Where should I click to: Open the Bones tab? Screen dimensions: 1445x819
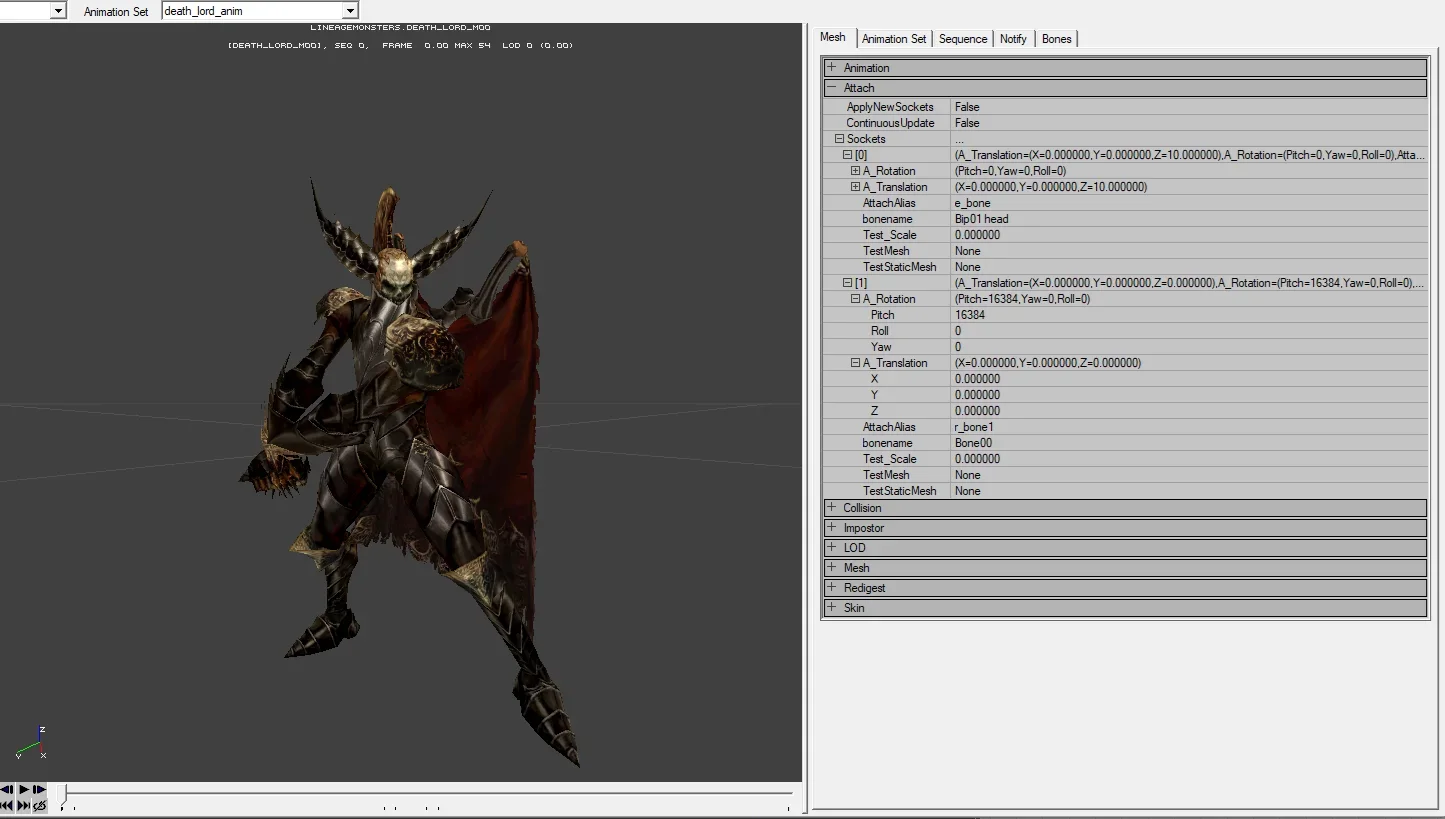[x=1056, y=39]
